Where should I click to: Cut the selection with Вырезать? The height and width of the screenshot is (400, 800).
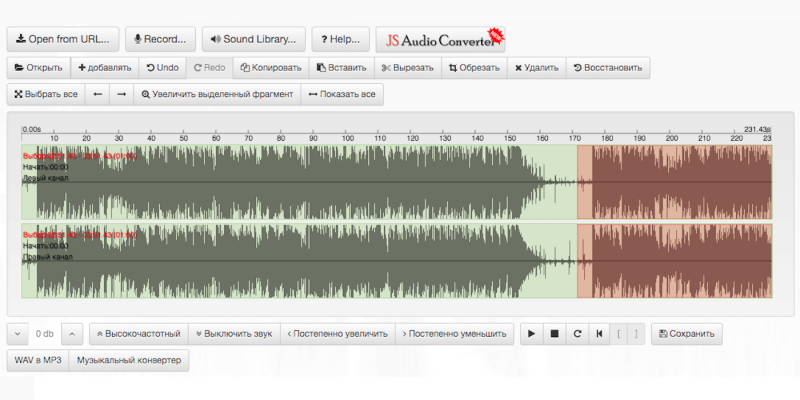[408, 68]
